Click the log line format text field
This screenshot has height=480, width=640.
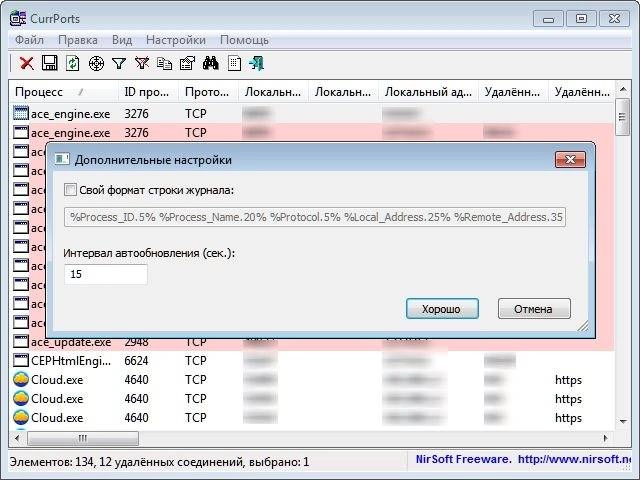pos(315,217)
